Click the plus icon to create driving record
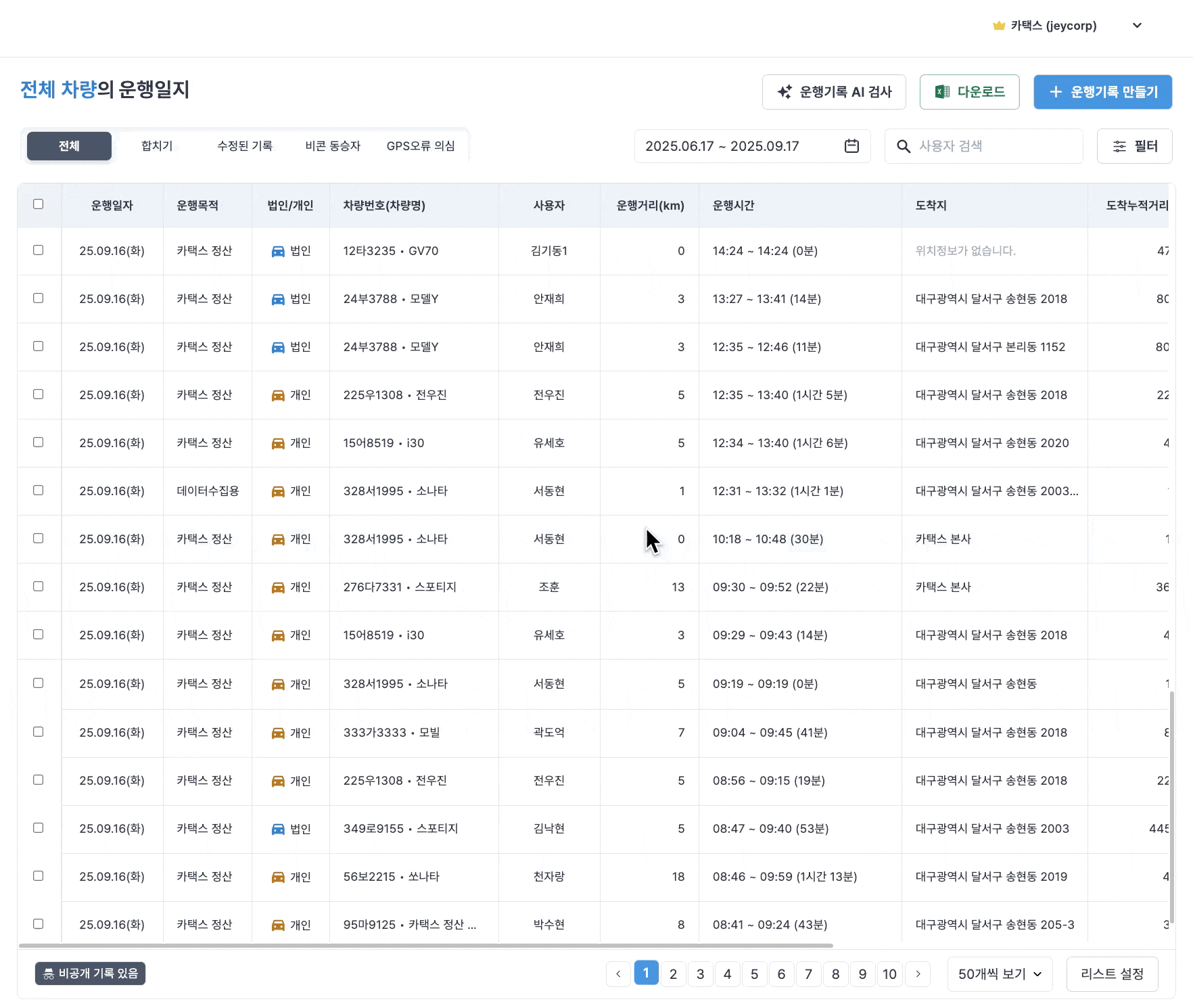 1055,92
